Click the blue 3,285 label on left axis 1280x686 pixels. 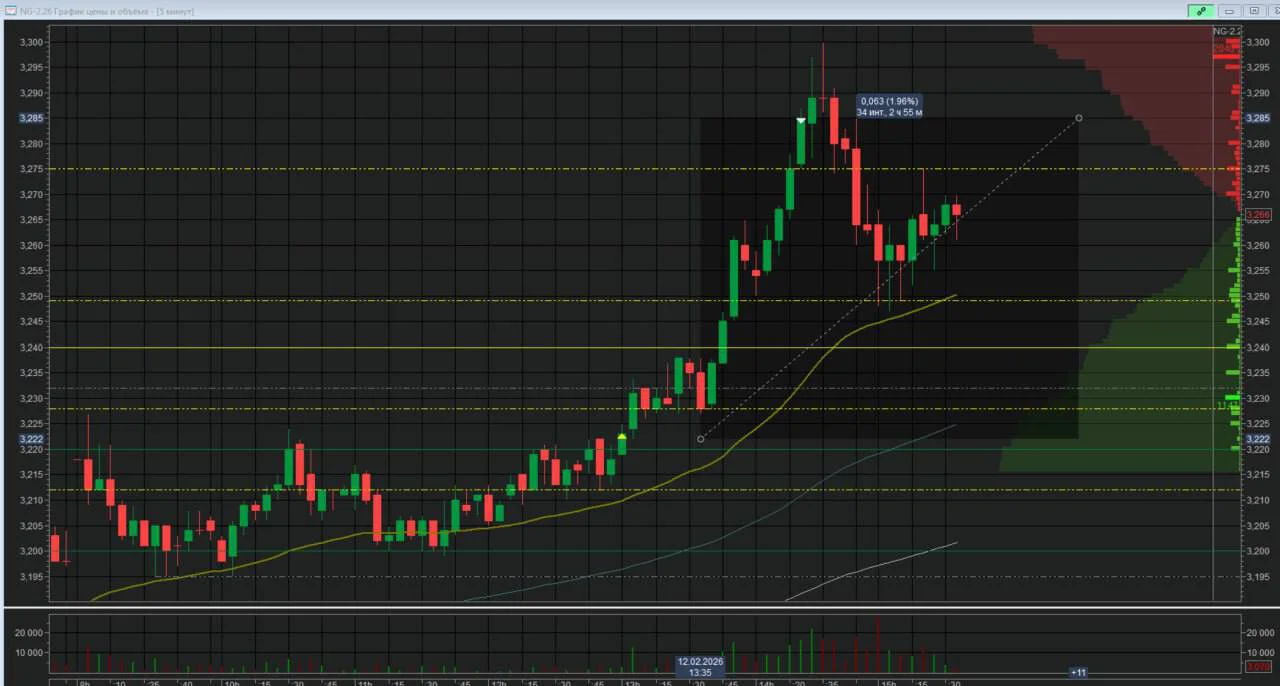(31, 118)
